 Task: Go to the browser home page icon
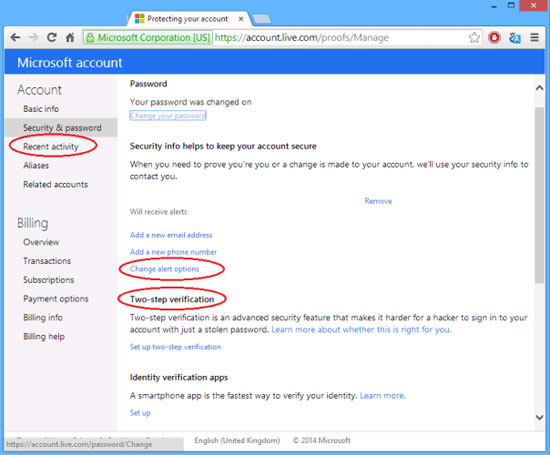tap(70, 37)
